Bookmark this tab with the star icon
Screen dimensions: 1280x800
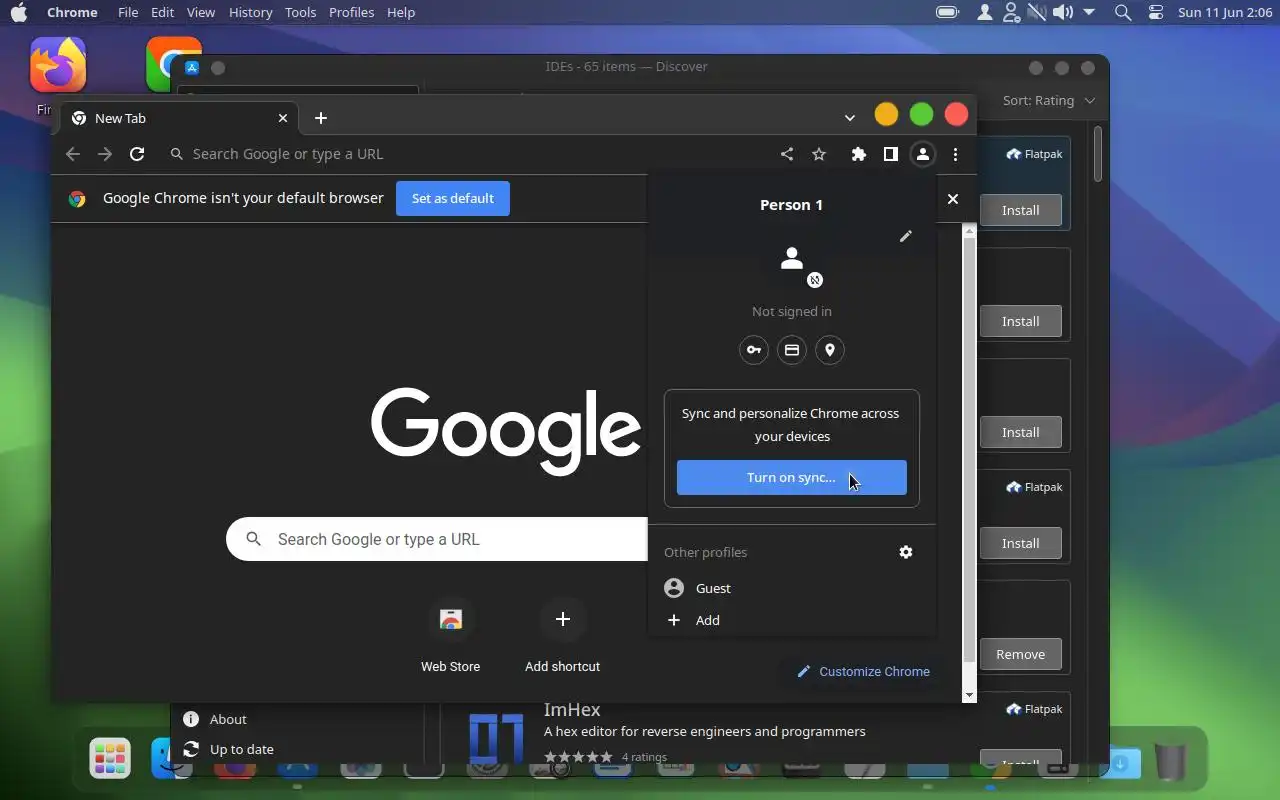click(819, 154)
